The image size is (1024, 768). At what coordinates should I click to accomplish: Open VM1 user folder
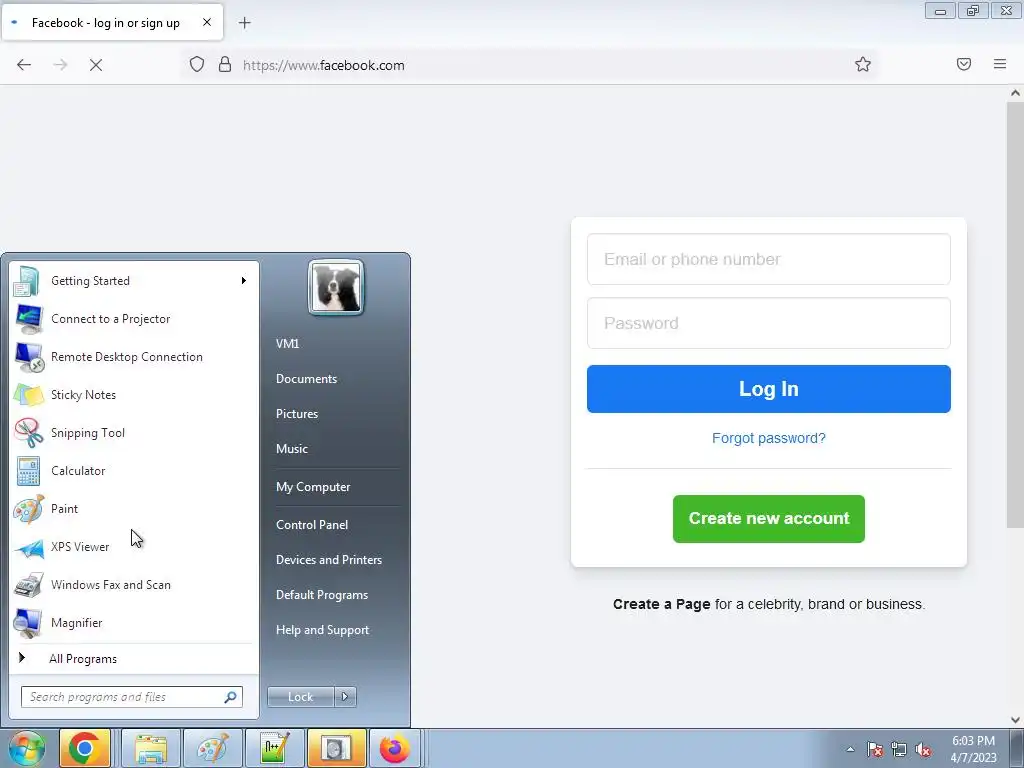[287, 344]
